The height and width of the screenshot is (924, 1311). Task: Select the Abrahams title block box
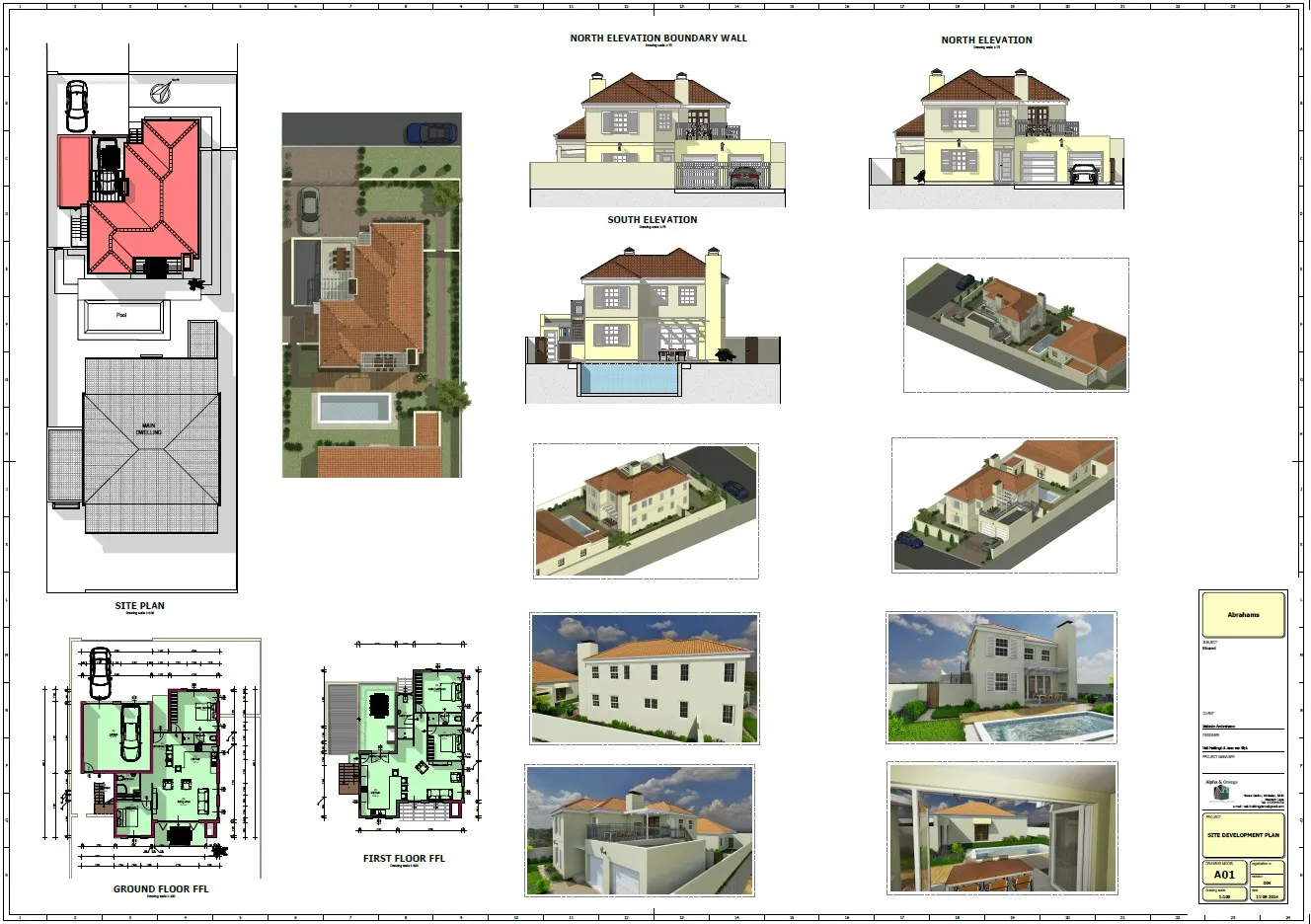click(1243, 615)
